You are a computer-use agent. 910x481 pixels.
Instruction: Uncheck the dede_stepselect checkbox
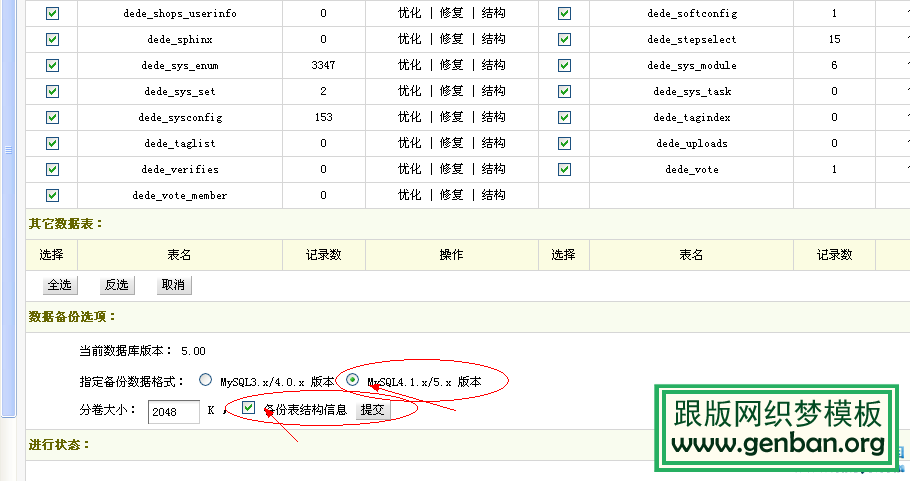(564, 39)
